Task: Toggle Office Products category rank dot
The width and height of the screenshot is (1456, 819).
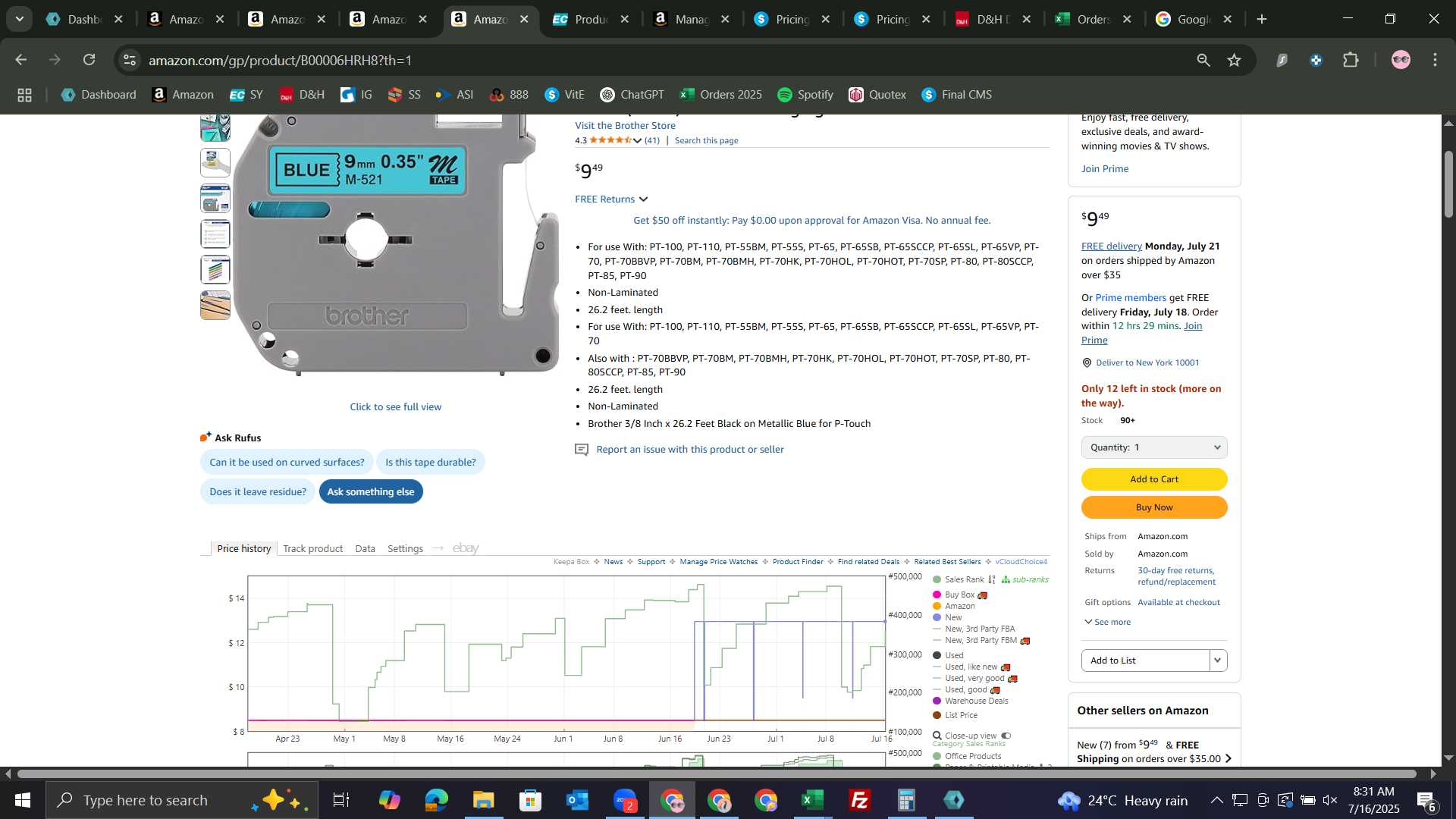Action: pyautogui.click(x=937, y=756)
